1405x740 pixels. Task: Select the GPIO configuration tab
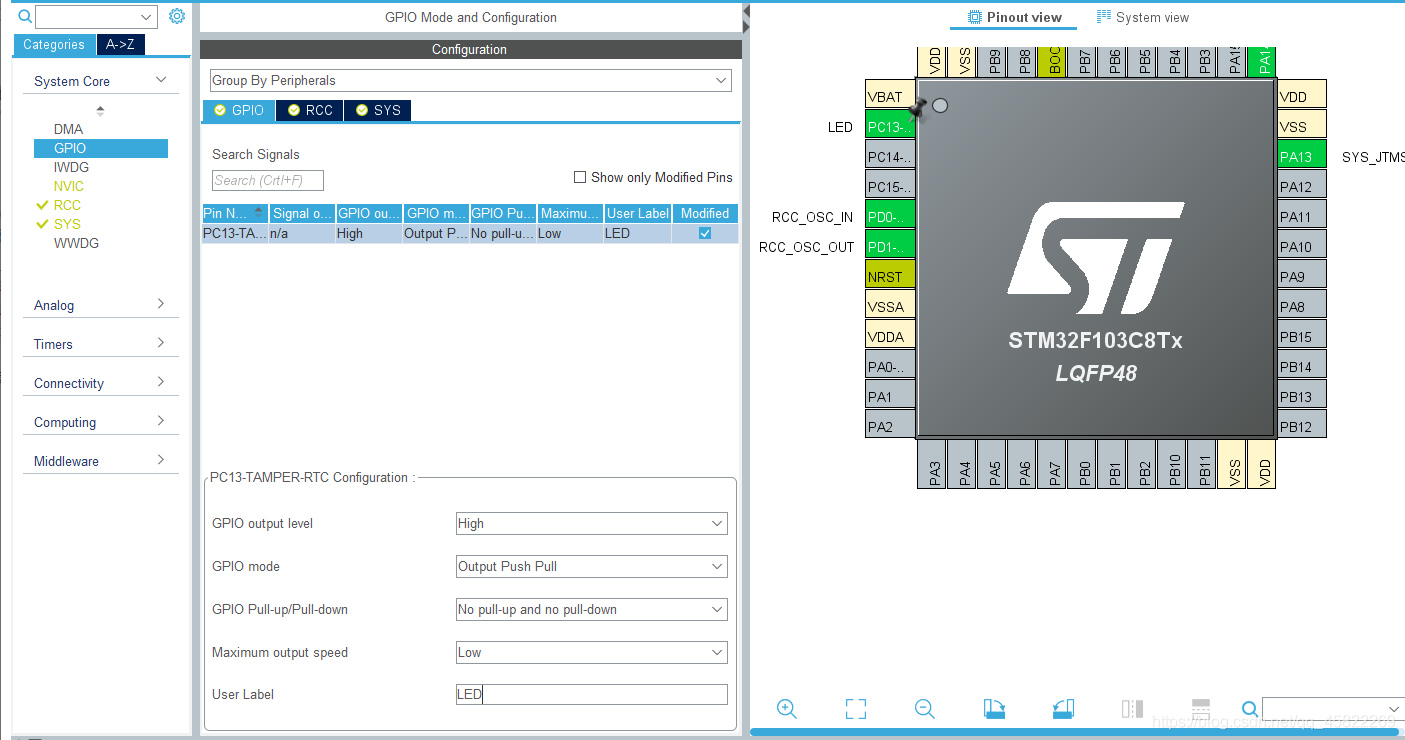pos(239,110)
